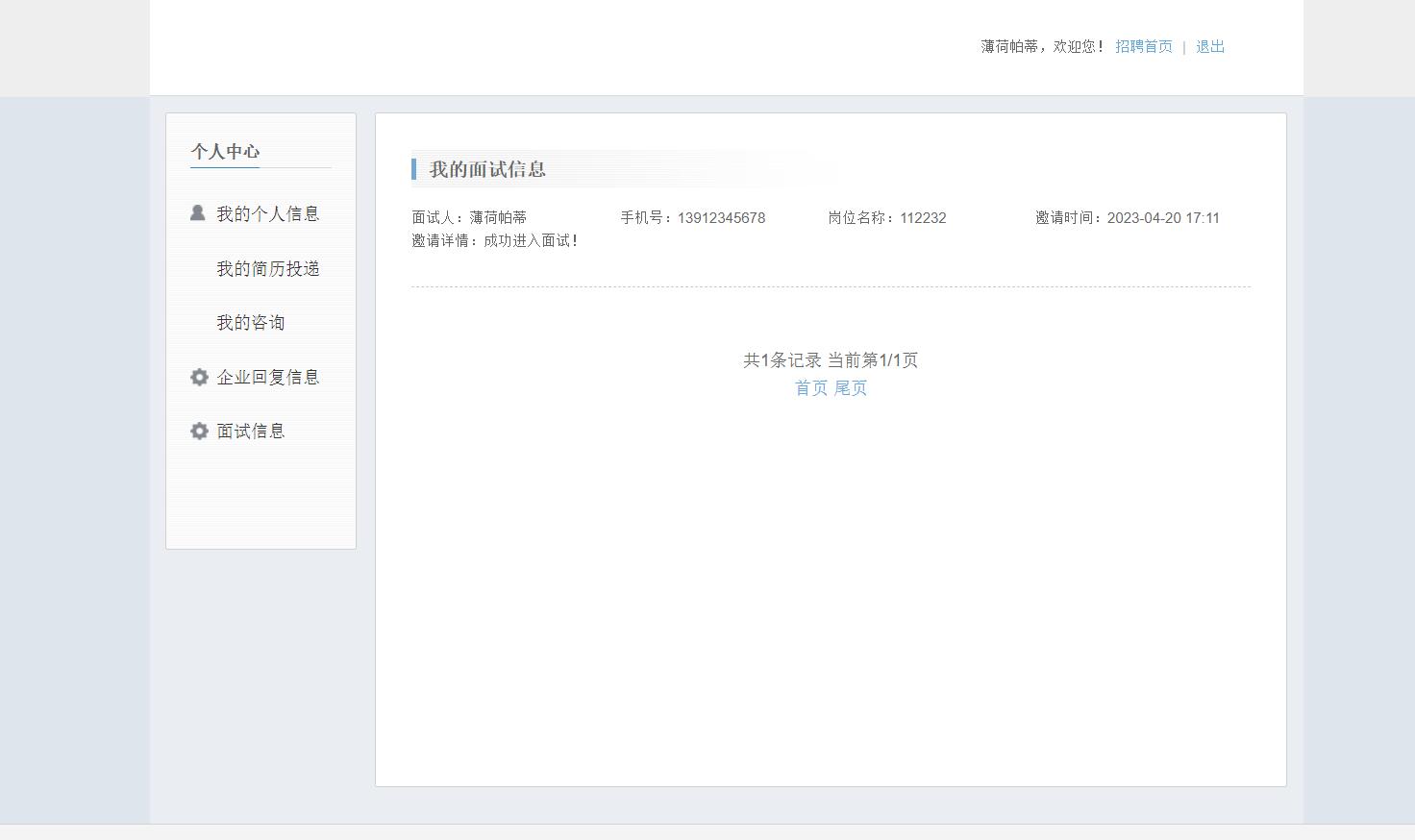This screenshot has height=840, width=1415.
Task: Open 我的简历投递 menu item
Action: (267, 268)
